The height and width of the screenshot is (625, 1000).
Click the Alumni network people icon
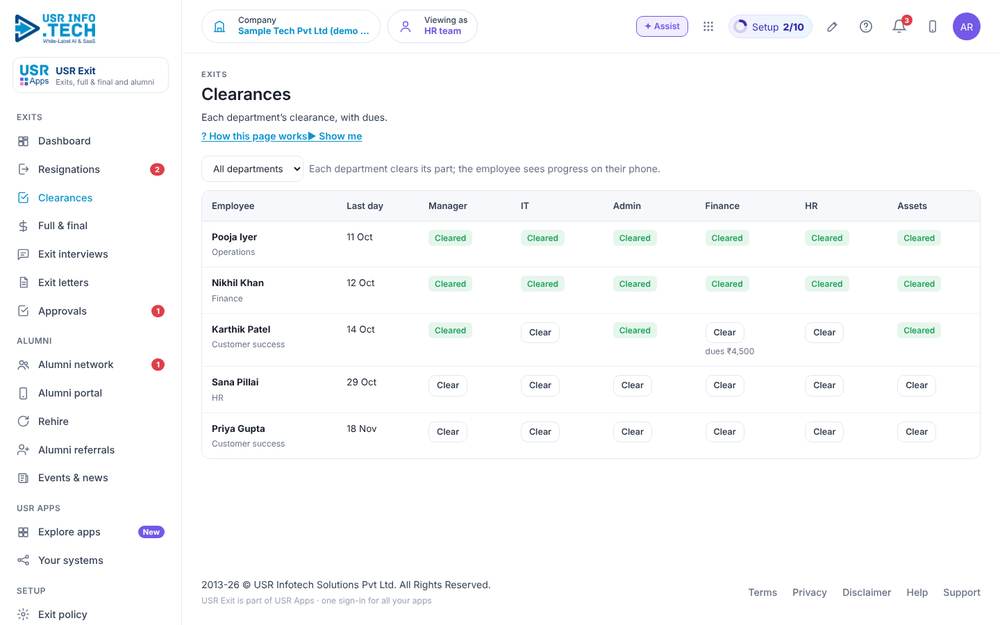pyautogui.click(x=23, y=365)
